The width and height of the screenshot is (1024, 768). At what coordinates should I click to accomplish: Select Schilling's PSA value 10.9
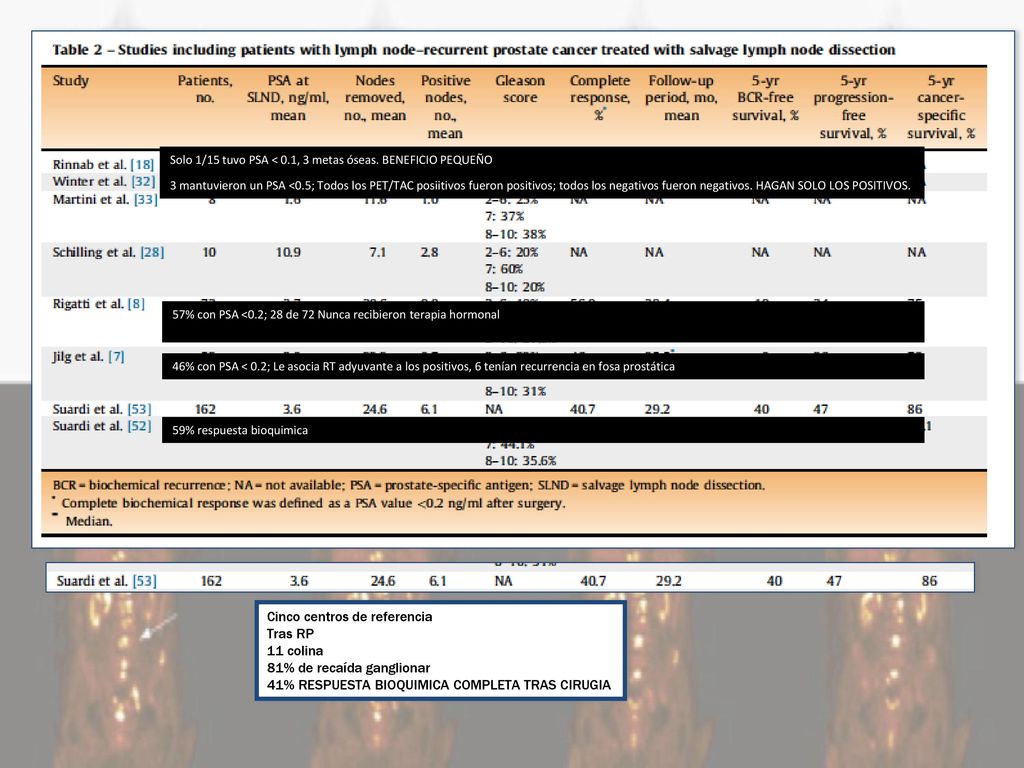coord(288,252)
